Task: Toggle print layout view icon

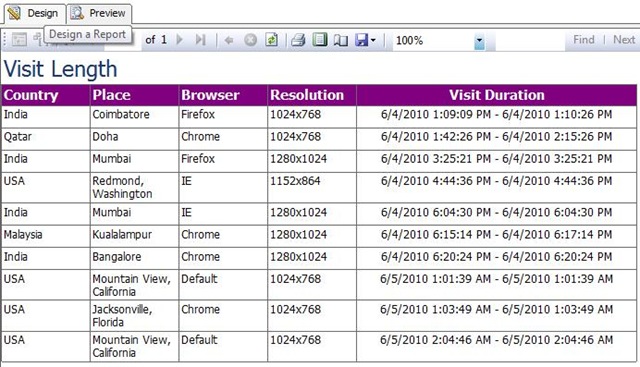Action: tap(320, 40)
